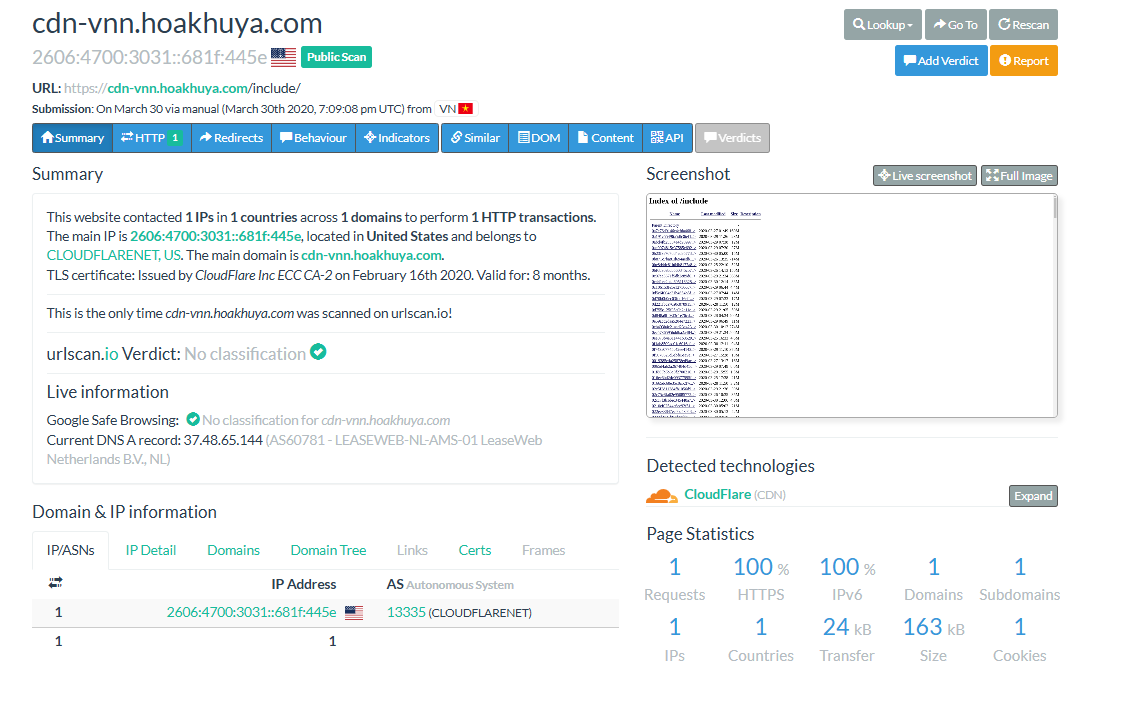Open the Lookup dropdown menu
The height and width of the screenshot is (710, 1127).
tap(881, 25)
